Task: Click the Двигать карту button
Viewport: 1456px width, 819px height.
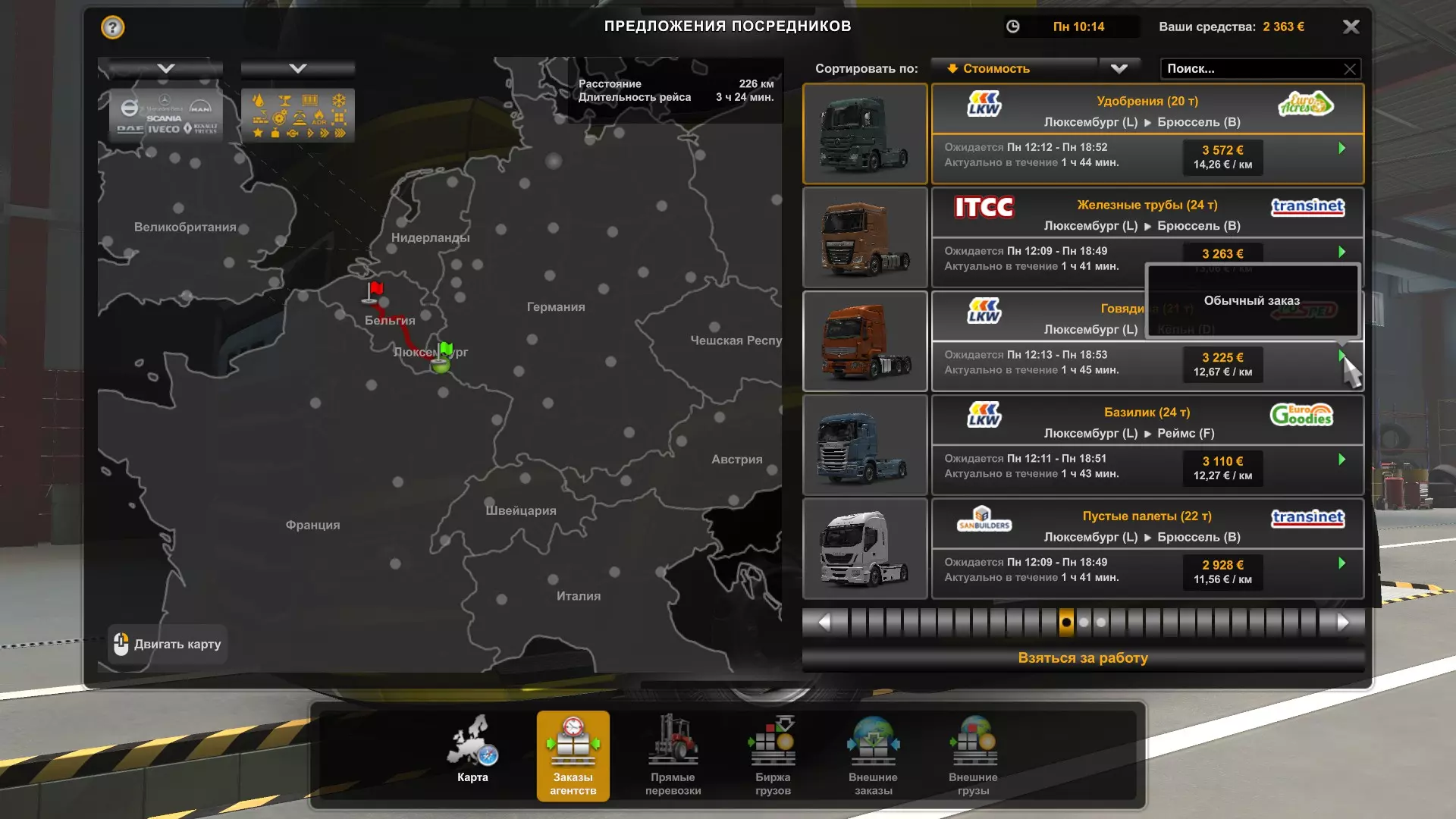Action: [168, 645]
